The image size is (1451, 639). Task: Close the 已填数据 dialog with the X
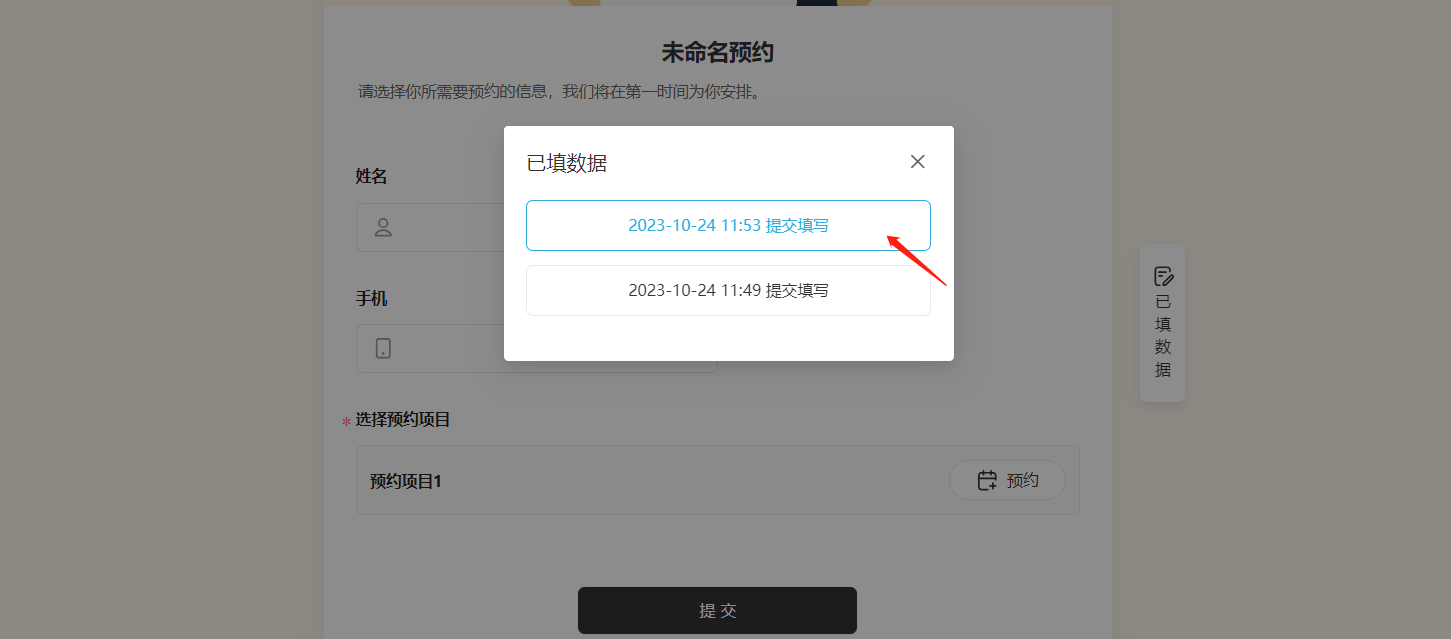[x=917, y=162]
